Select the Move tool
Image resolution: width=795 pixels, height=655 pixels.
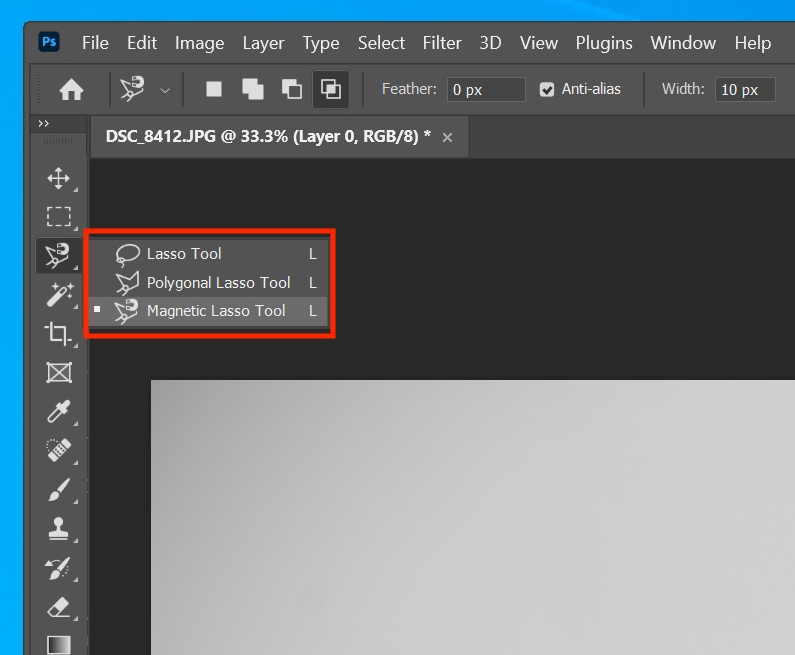(x=59, y=178)
